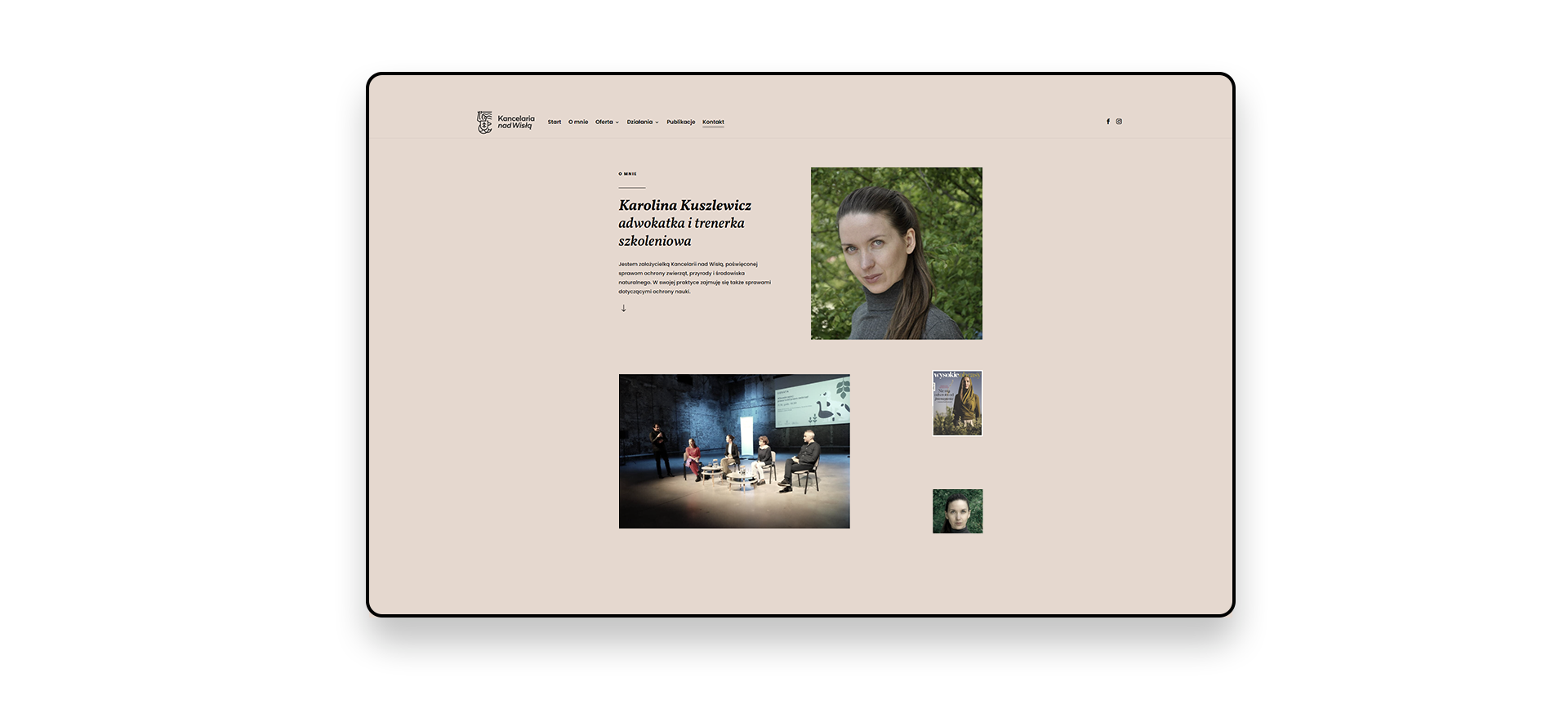Navigate to the Kontakt page
The height and width of the screenshot is (709, 1568).
[x=713, y=122]
